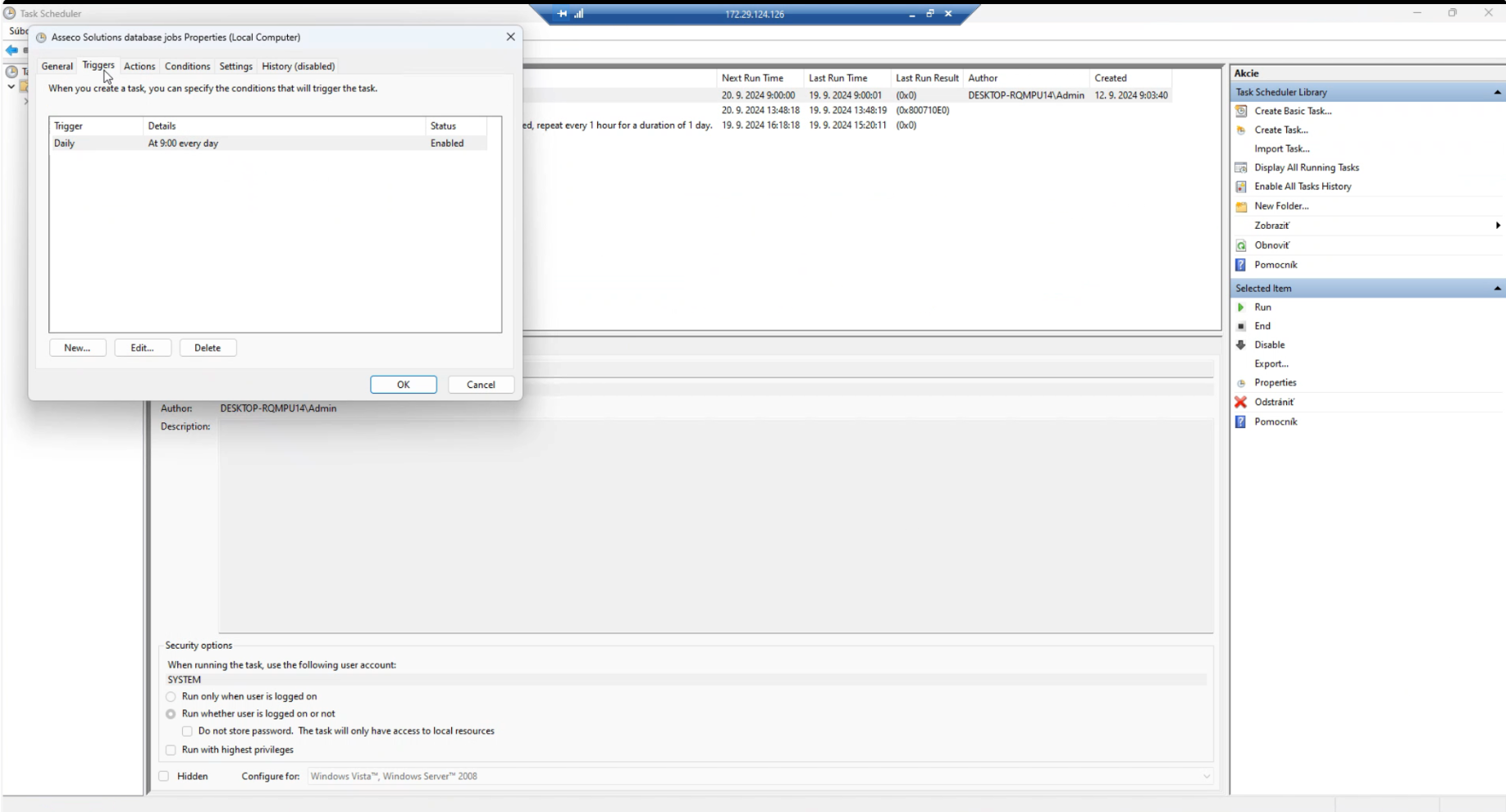Screen dimensions: 1506x812
Task: Click Export... in Selected Item actions
Action: (1271, 363)
